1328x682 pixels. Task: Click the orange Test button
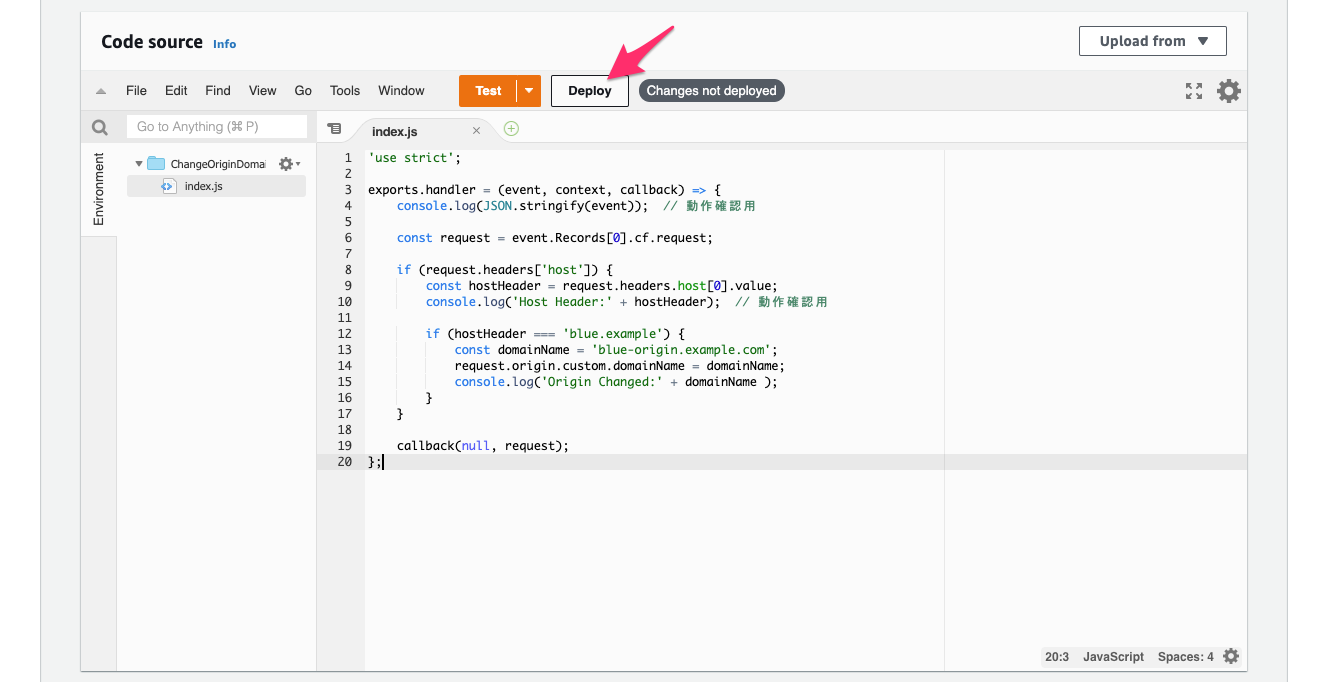pyautogui.click(x=488, y=91)
